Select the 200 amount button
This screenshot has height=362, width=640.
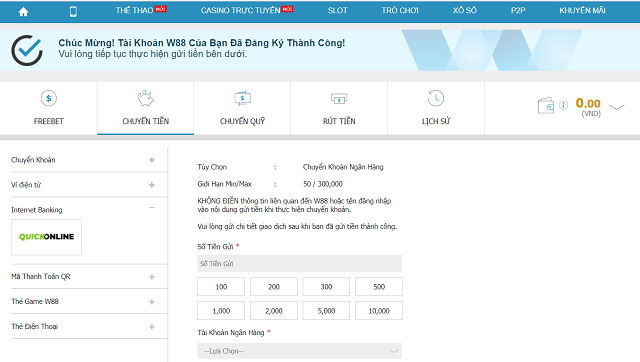273,287
